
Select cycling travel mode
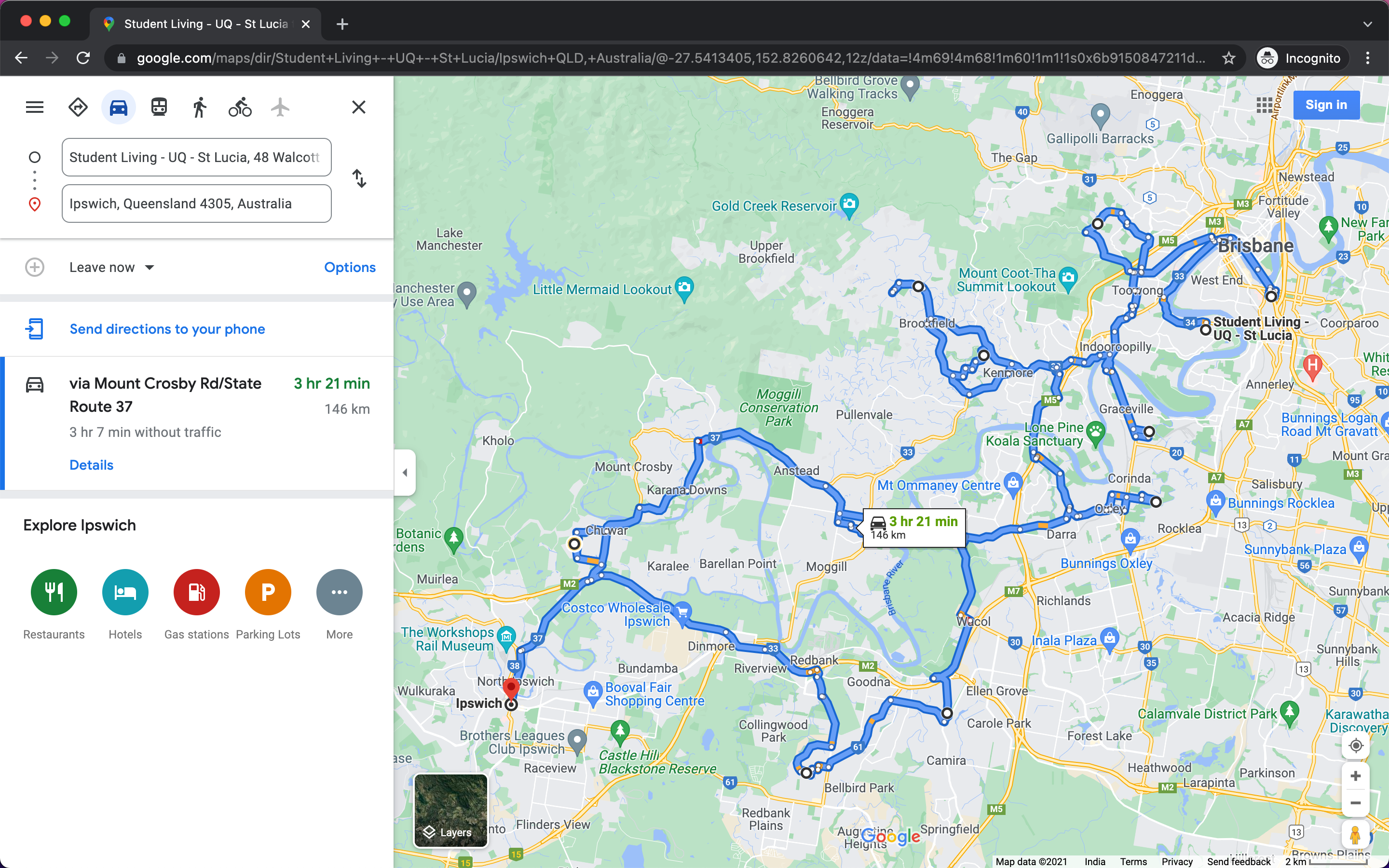pos(240,108)
